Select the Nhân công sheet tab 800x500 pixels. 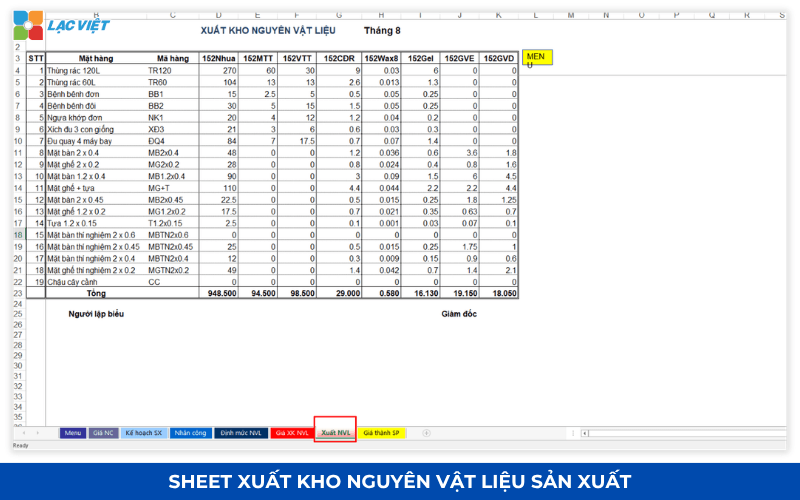pos(190,433)
